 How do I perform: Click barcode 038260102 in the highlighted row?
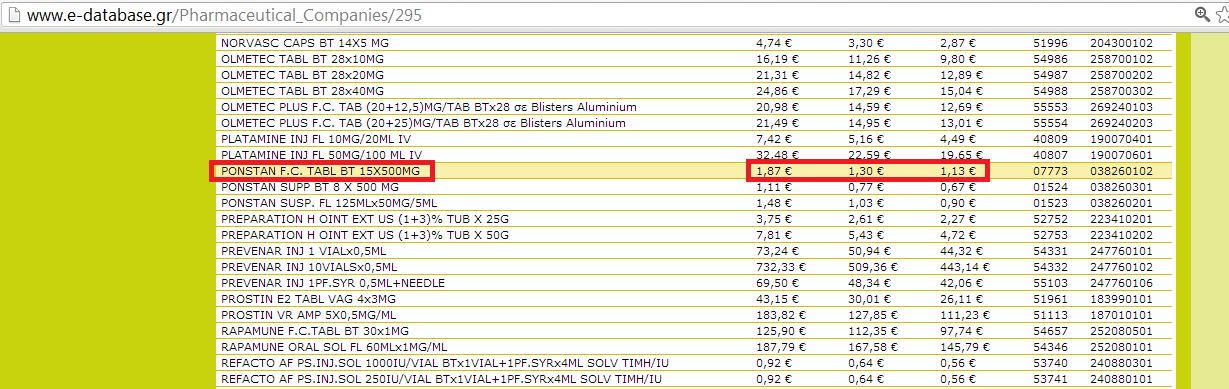tap(1121, 171)
